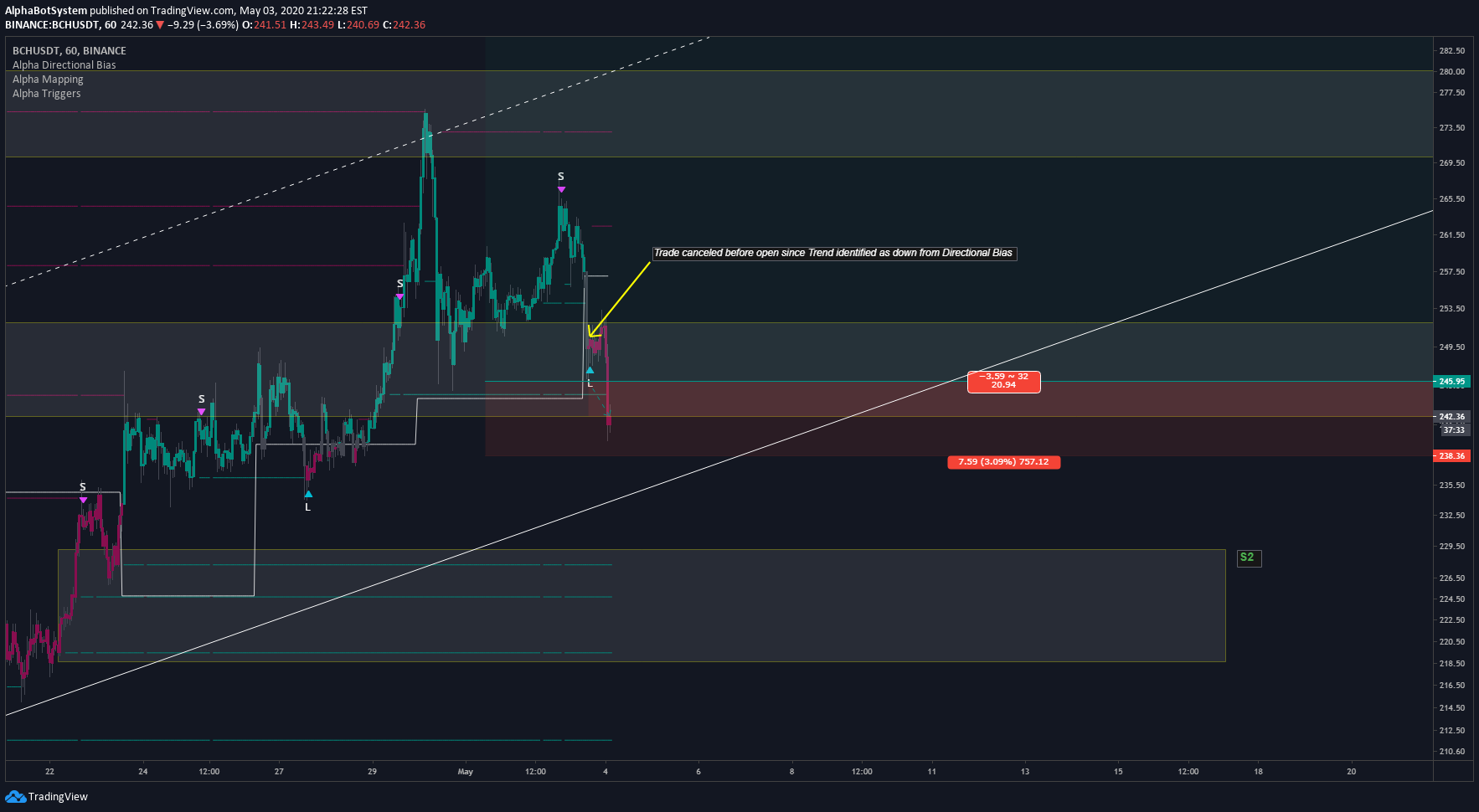Click the '4' date on time axis

606,772
